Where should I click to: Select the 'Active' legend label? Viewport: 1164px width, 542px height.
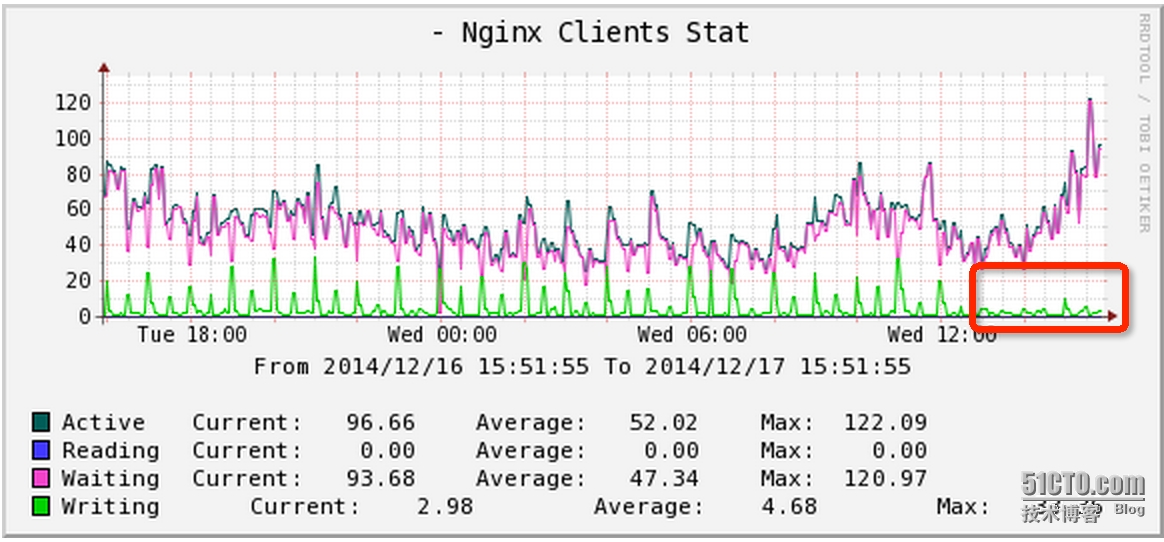(x=103, y=422)
